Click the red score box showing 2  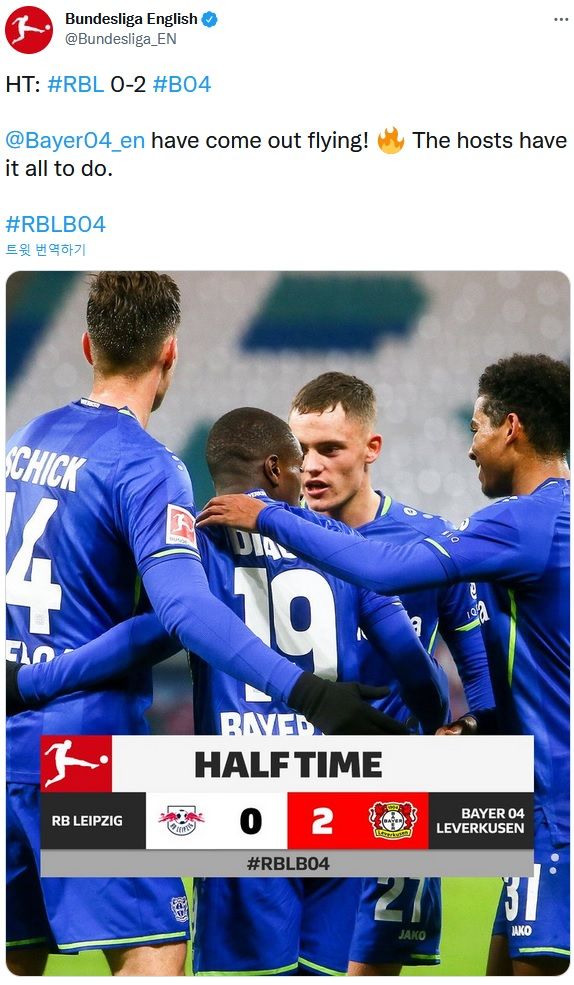pos(323,820)
